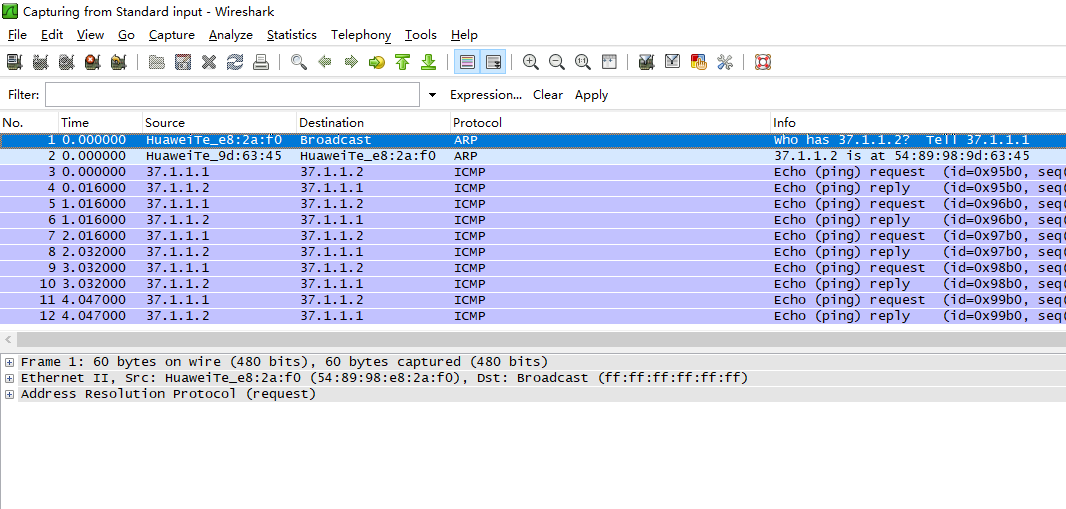
Task: Stop the running capture icon
Action: tap(92, 63)
